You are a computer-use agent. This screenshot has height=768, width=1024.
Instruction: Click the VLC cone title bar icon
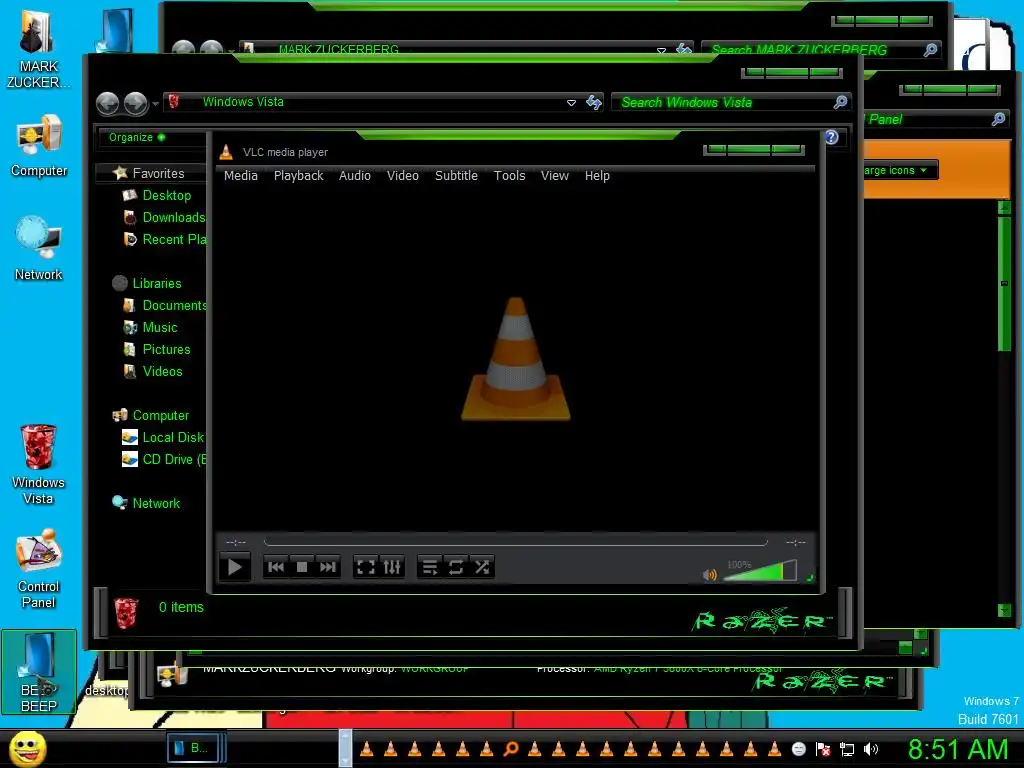tap(226, 152)
